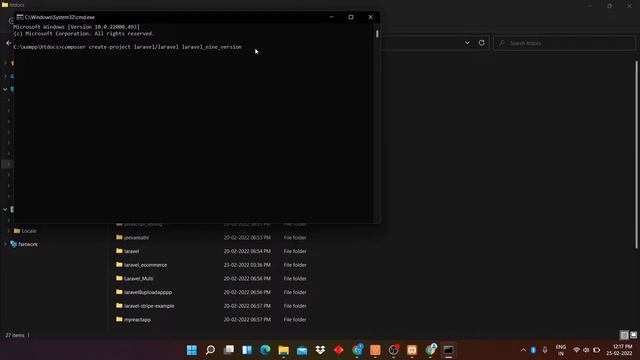Open taskbar Search magnifier

[x=210, y=350]
